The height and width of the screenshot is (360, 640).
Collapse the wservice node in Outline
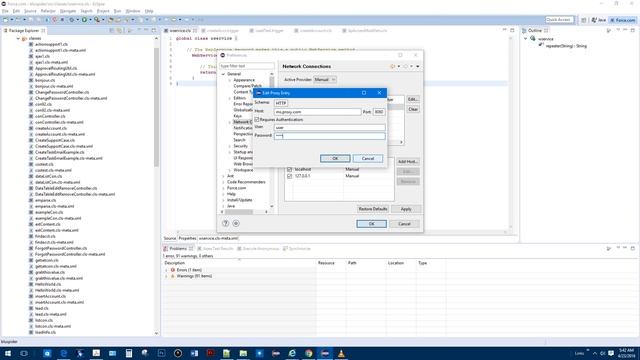coord(526,39)
